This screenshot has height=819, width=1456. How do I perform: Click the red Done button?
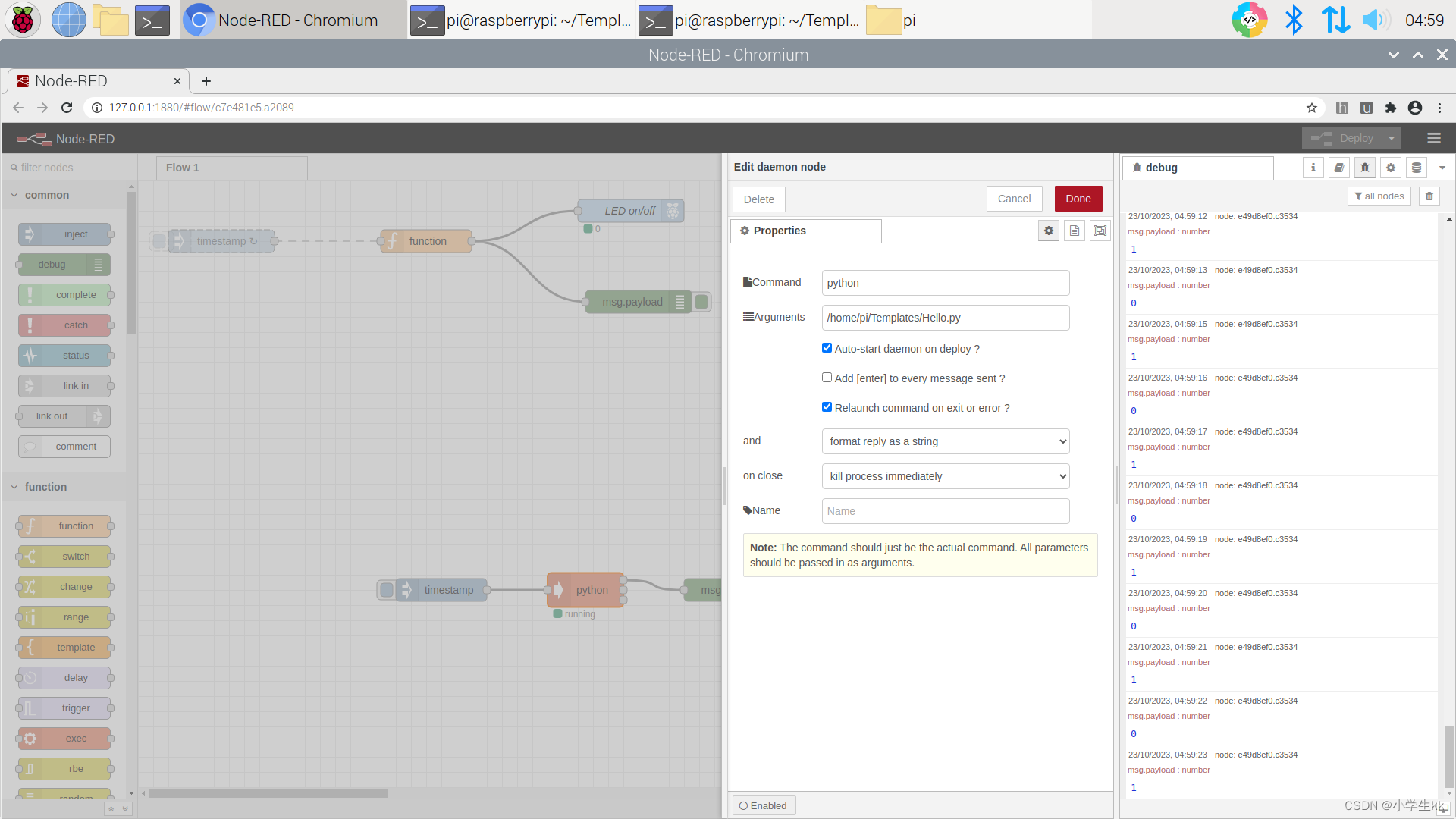(x=1078, y=199)
